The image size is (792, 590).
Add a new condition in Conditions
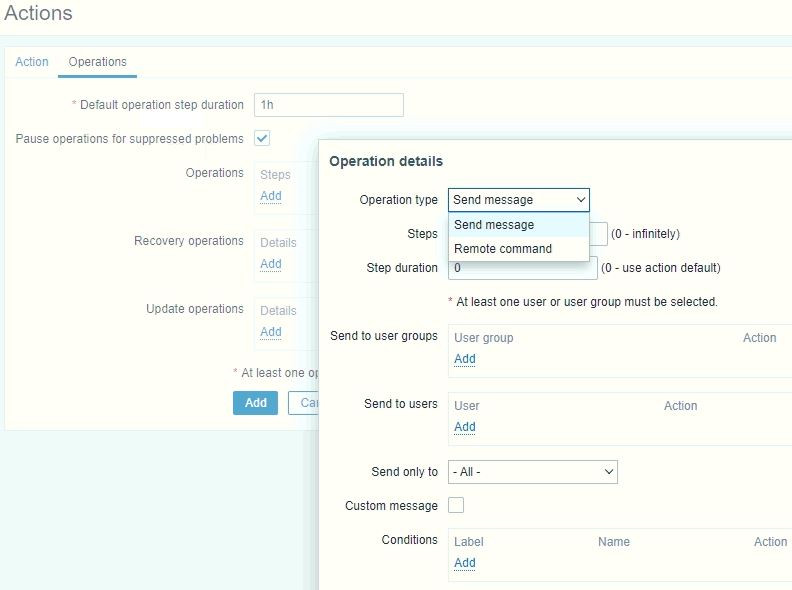(464, 563)
